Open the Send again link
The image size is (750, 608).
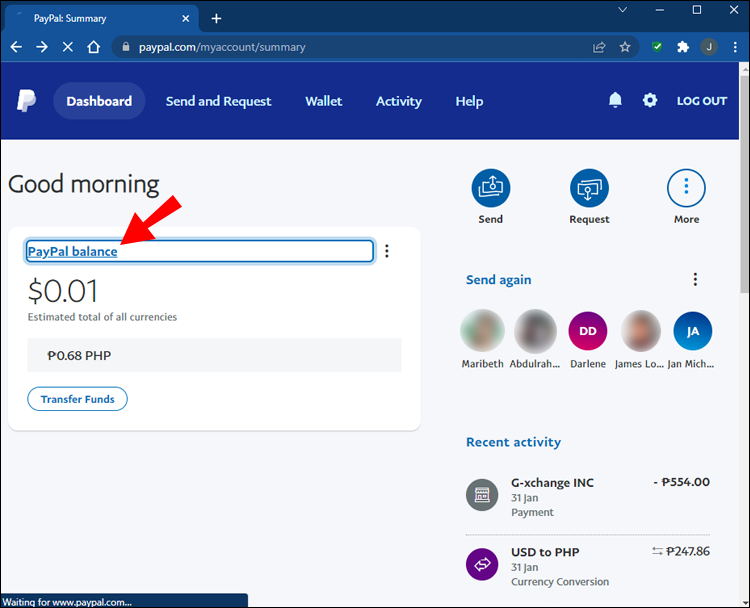pos(498,279)
